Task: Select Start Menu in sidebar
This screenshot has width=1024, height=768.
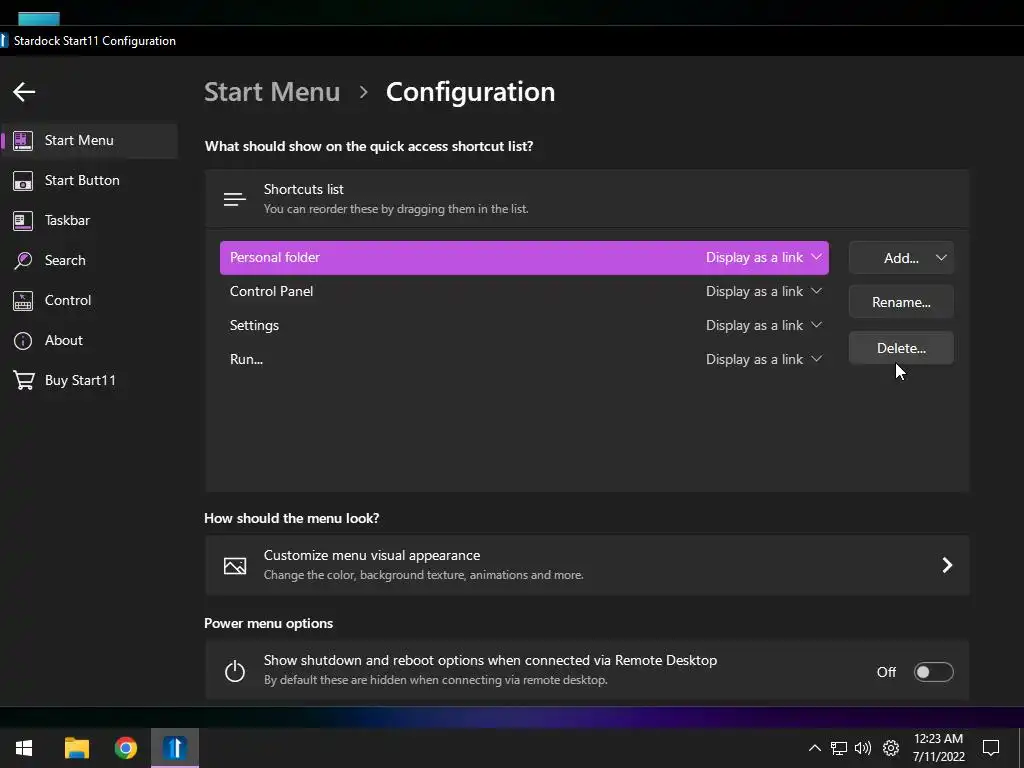Action: [x=90, y=140]
